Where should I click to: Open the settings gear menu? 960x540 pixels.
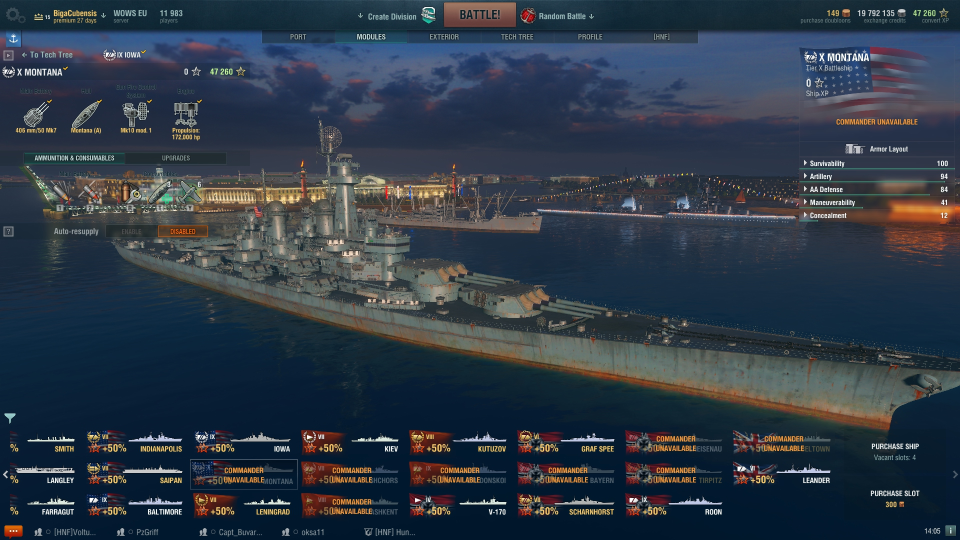click(15, 15)
